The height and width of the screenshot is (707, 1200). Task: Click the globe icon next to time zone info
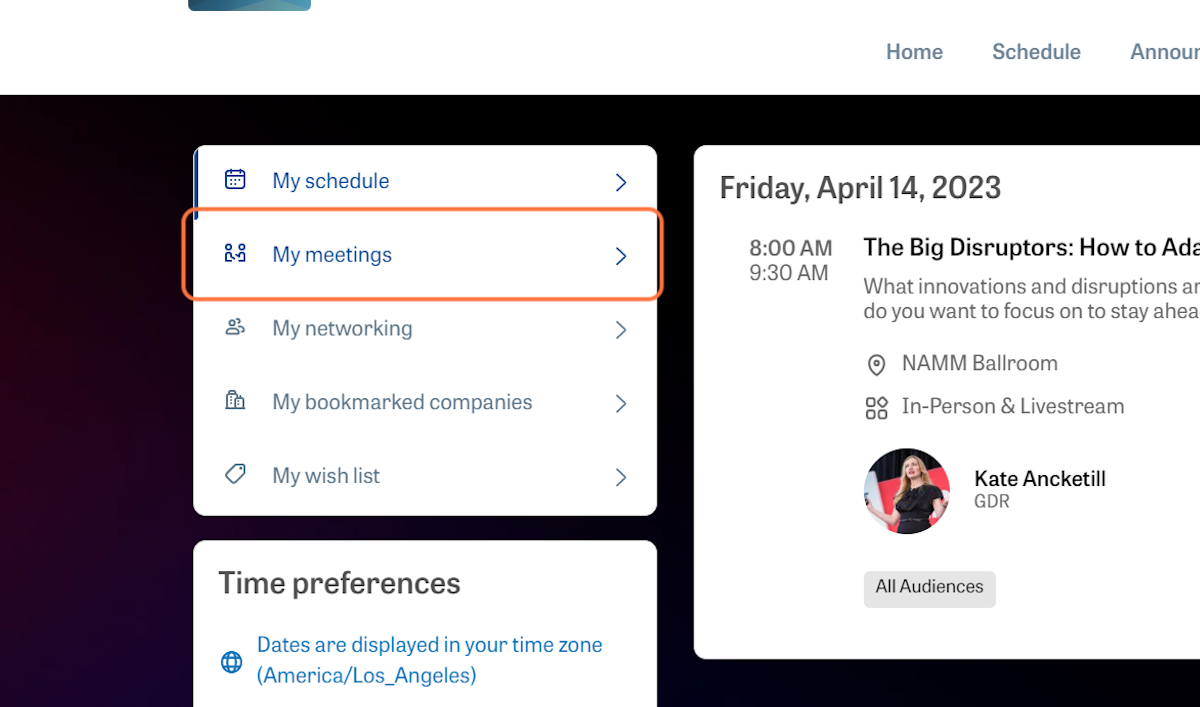(231, 661)
